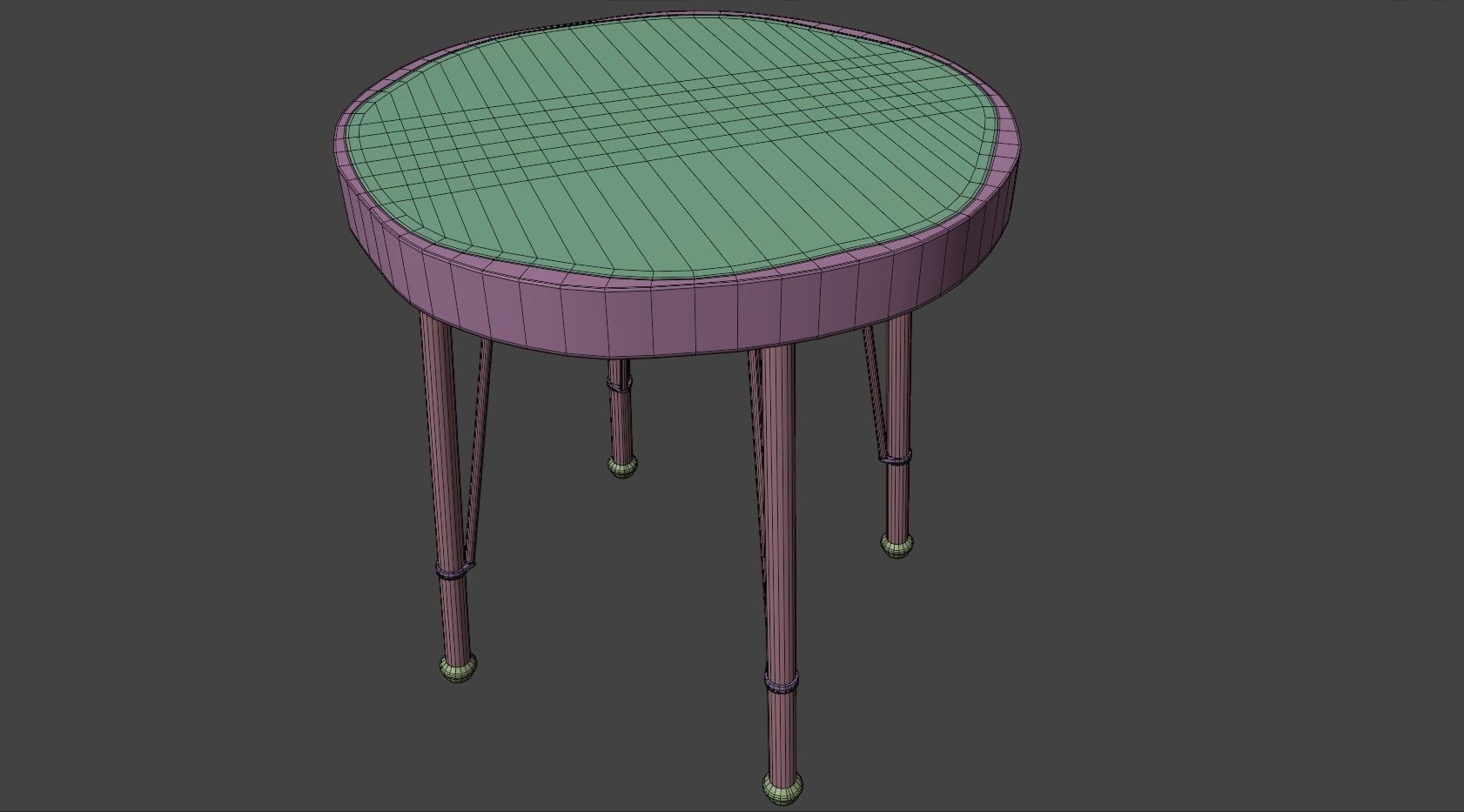Select the rightmost table leg

[898, 426]
